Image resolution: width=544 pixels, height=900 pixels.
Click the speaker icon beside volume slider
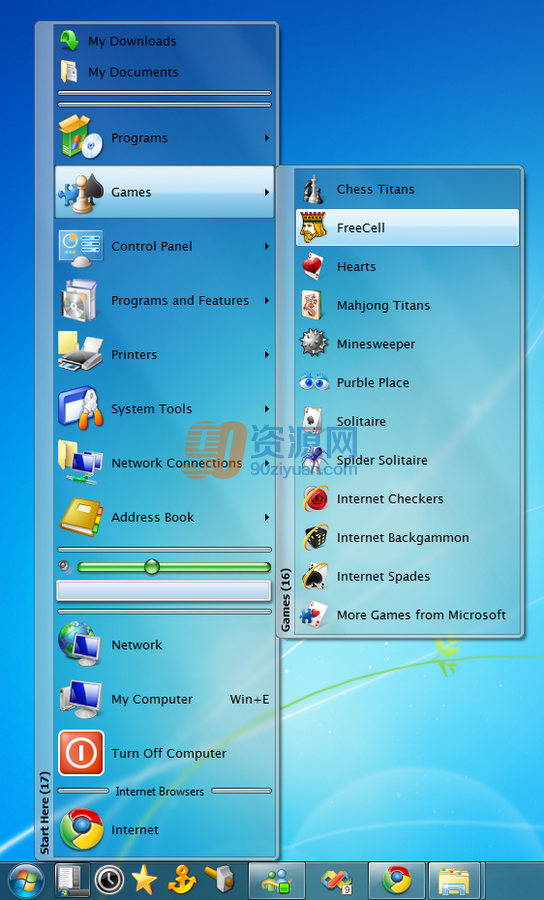65,567
